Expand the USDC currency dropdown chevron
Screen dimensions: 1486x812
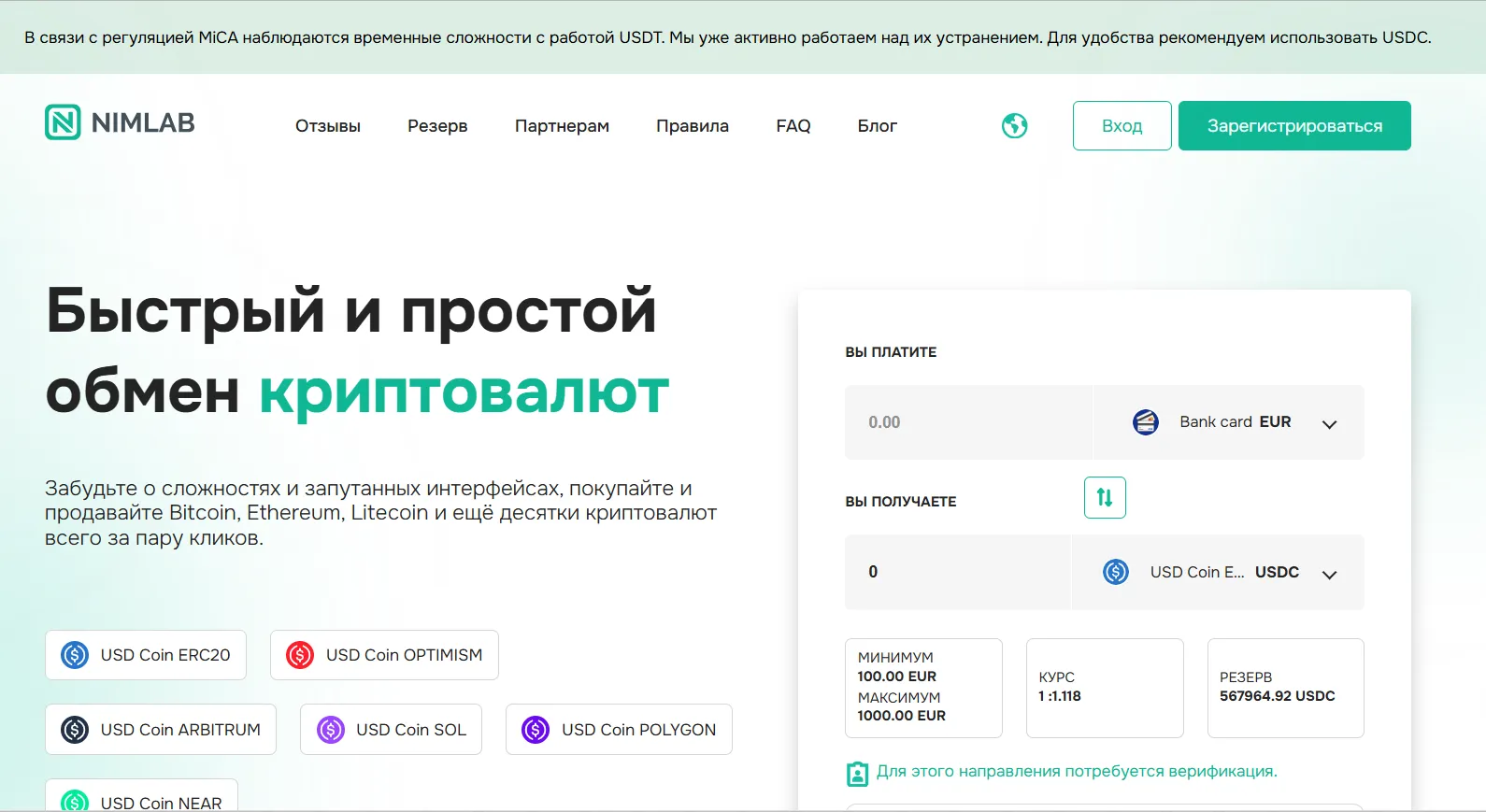1329,575
